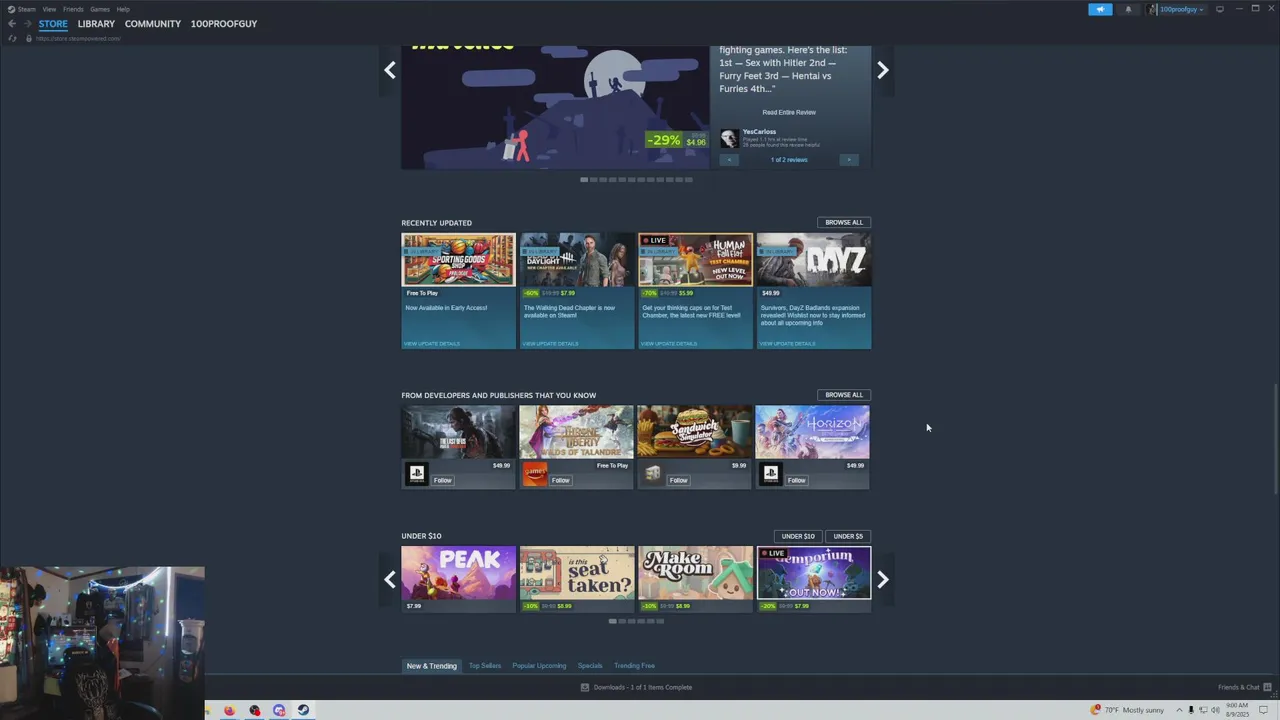Click YesCarloss reviewer avatar

730,138
